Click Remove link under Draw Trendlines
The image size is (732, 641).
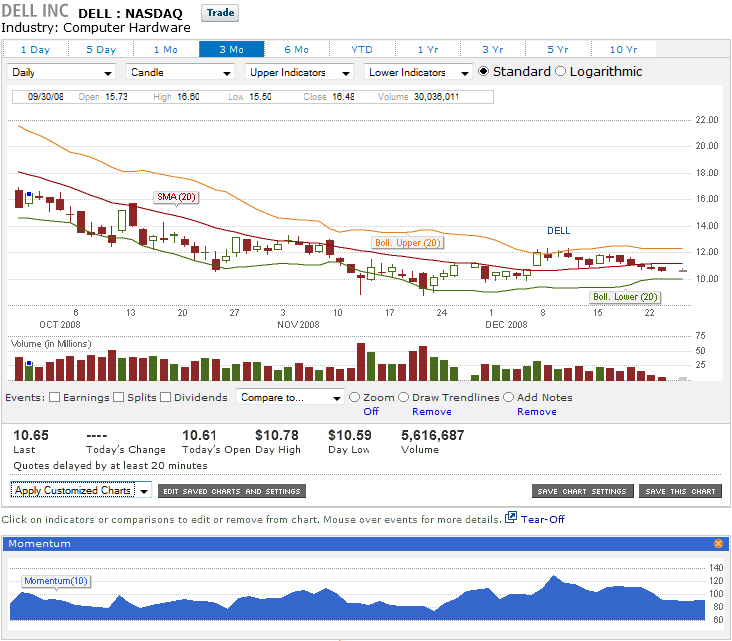click(x=431, y=411)
